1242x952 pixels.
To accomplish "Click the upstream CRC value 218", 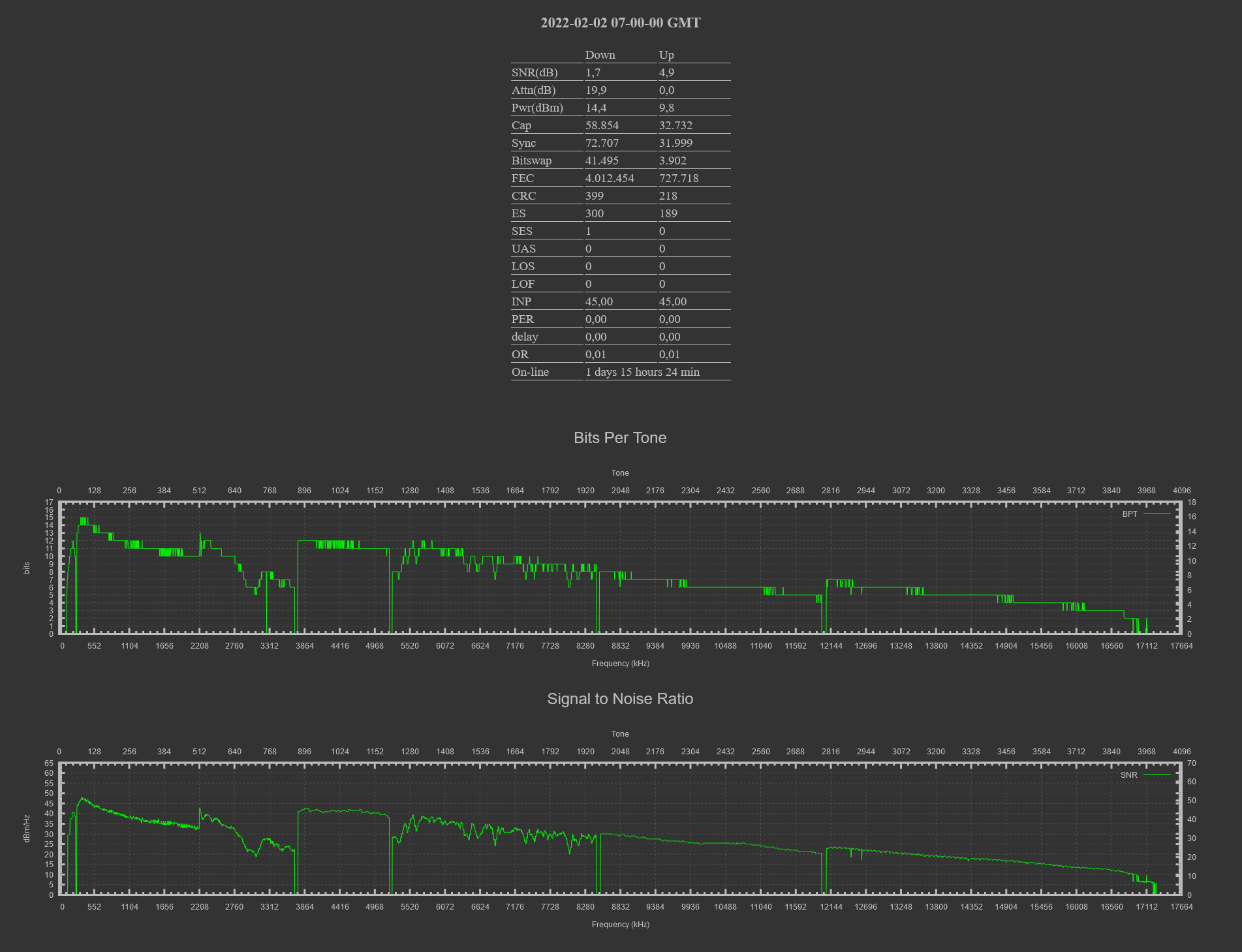I will coord(668,196).
